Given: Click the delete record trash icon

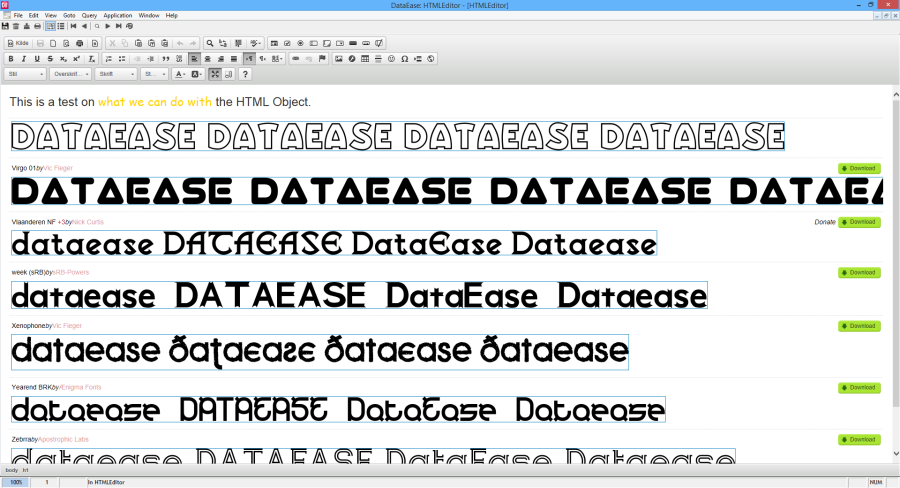Looking at the screenshot, I should pyautogui.click(x=16, y=26).
